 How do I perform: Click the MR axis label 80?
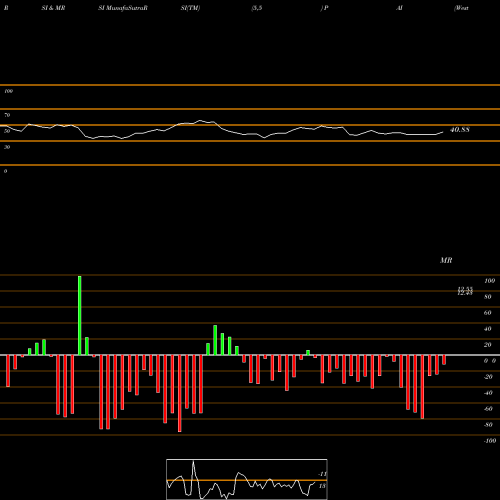(488, 297)
